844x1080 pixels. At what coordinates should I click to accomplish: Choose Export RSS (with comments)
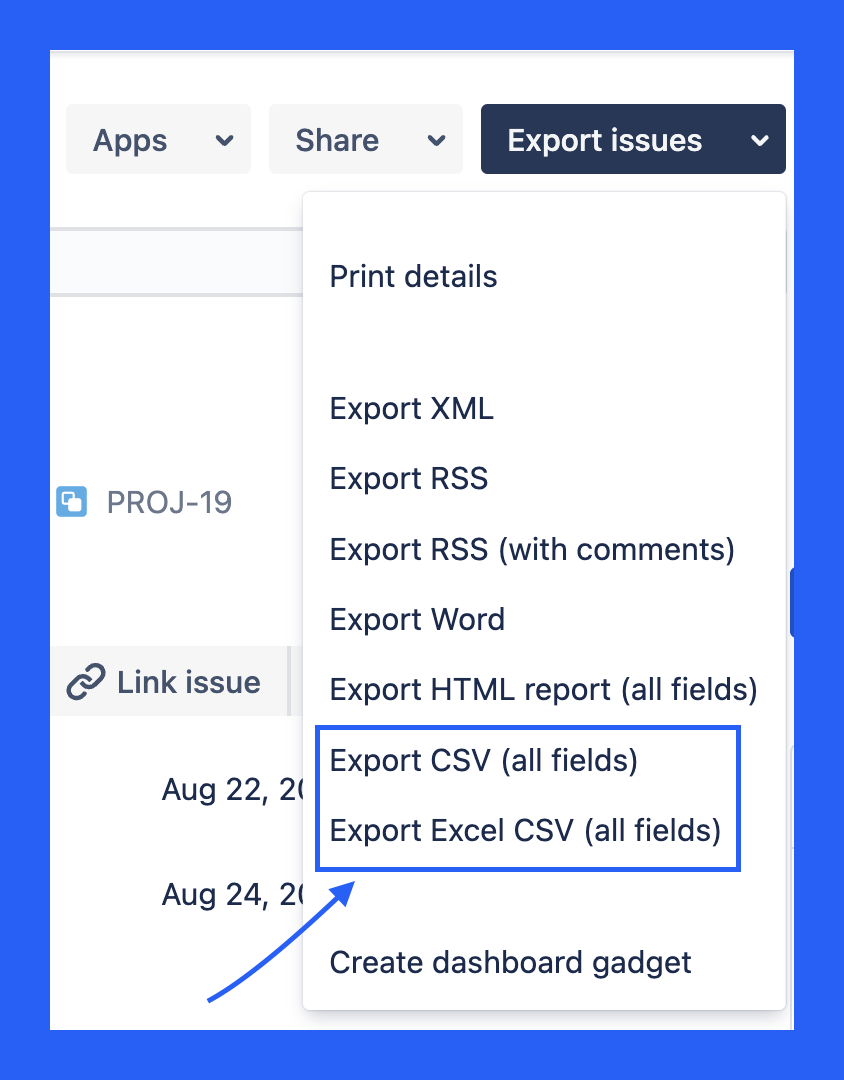click(533, 549)
